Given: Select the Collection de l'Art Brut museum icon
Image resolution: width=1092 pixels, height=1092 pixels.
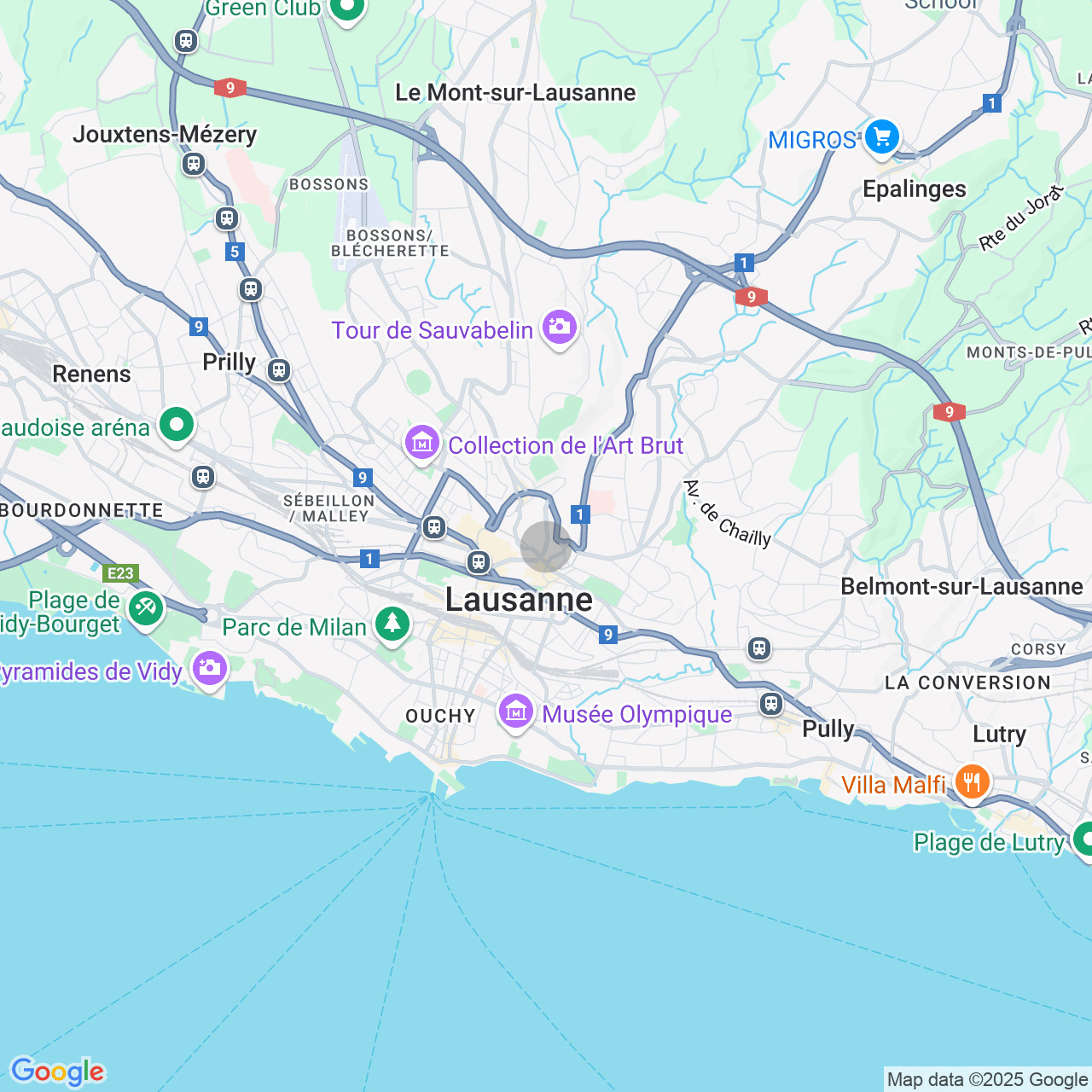Looking at the screenshot, I should tap(421, 443).
